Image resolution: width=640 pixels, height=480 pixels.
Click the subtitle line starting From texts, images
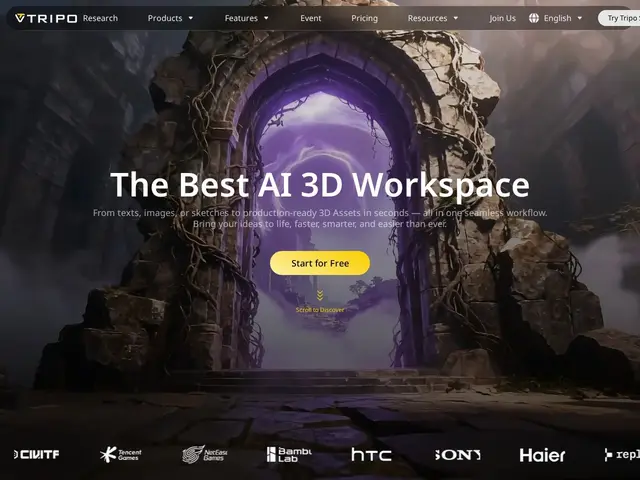point(320,213)
